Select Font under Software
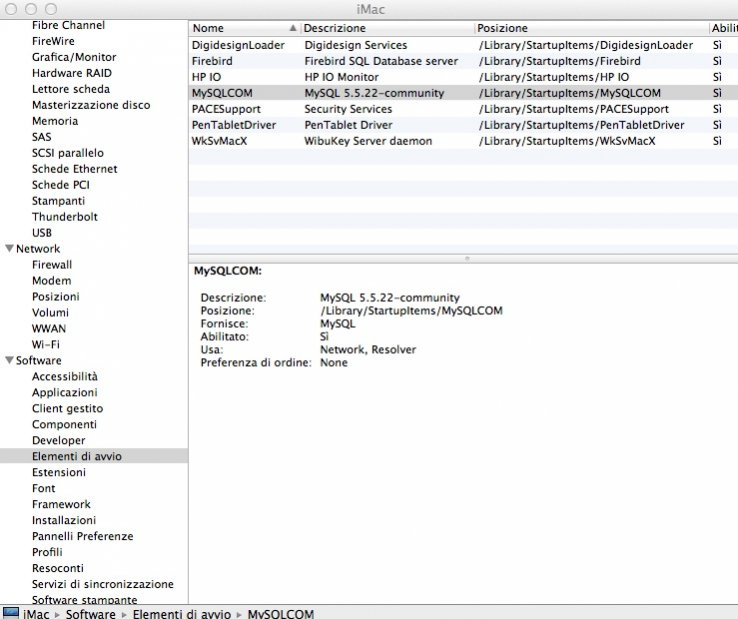Screen dimensions: 738x619 pos(43,488)
